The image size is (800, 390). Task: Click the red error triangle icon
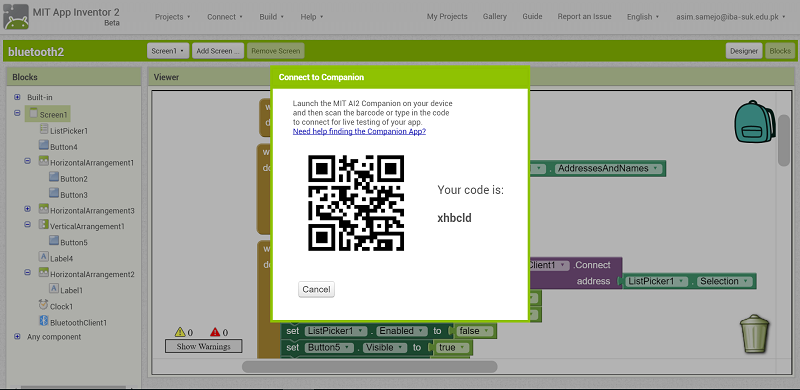click(215, 332)
